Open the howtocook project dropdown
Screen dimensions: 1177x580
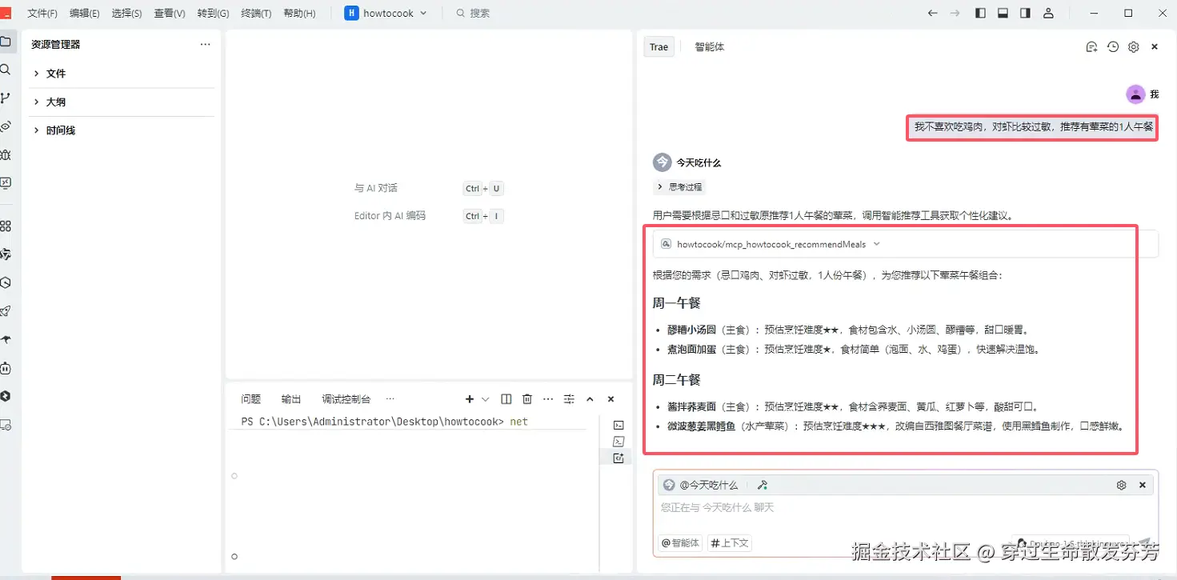[386, 14]
